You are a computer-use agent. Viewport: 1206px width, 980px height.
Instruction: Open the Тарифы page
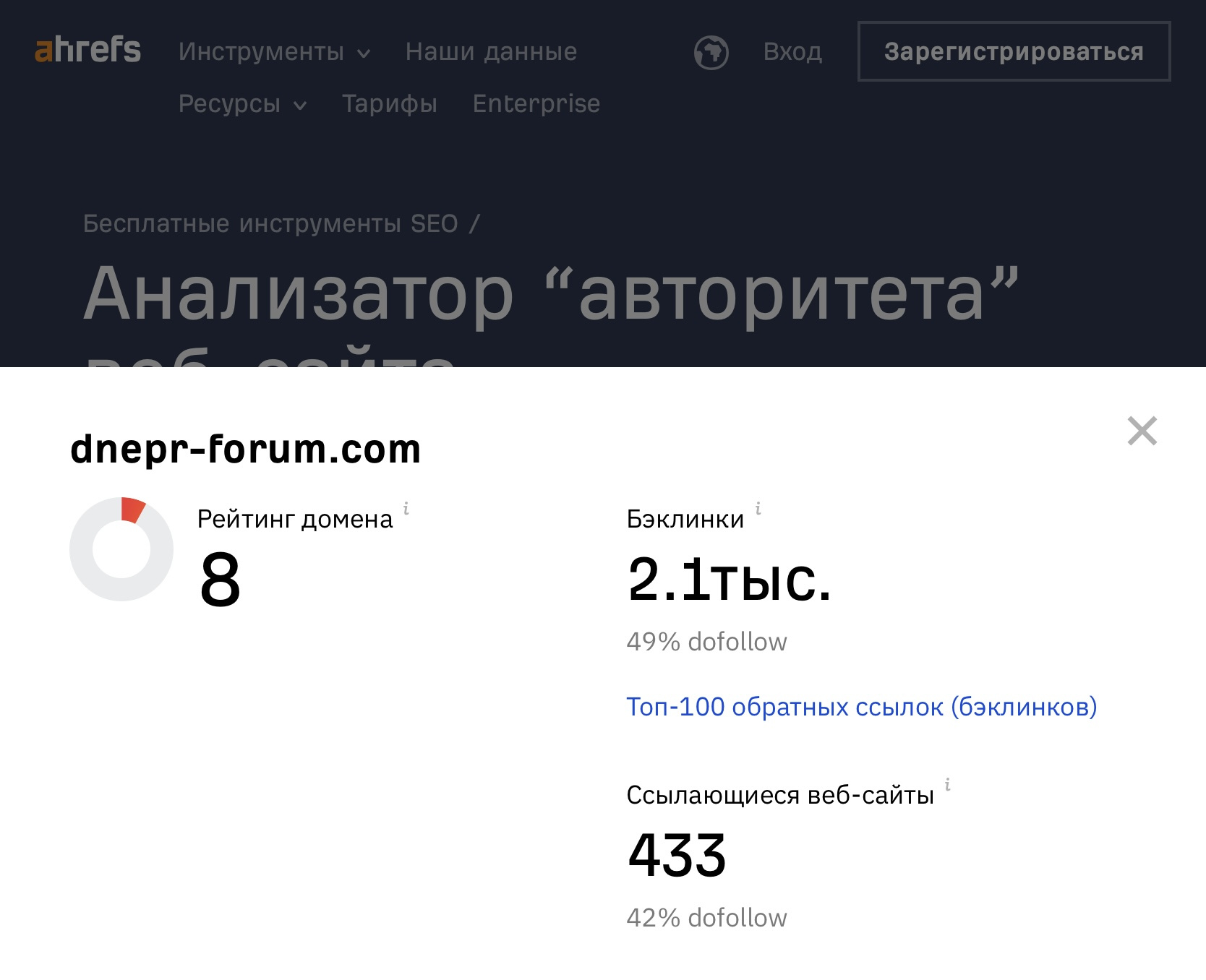[x=390, y=104]
